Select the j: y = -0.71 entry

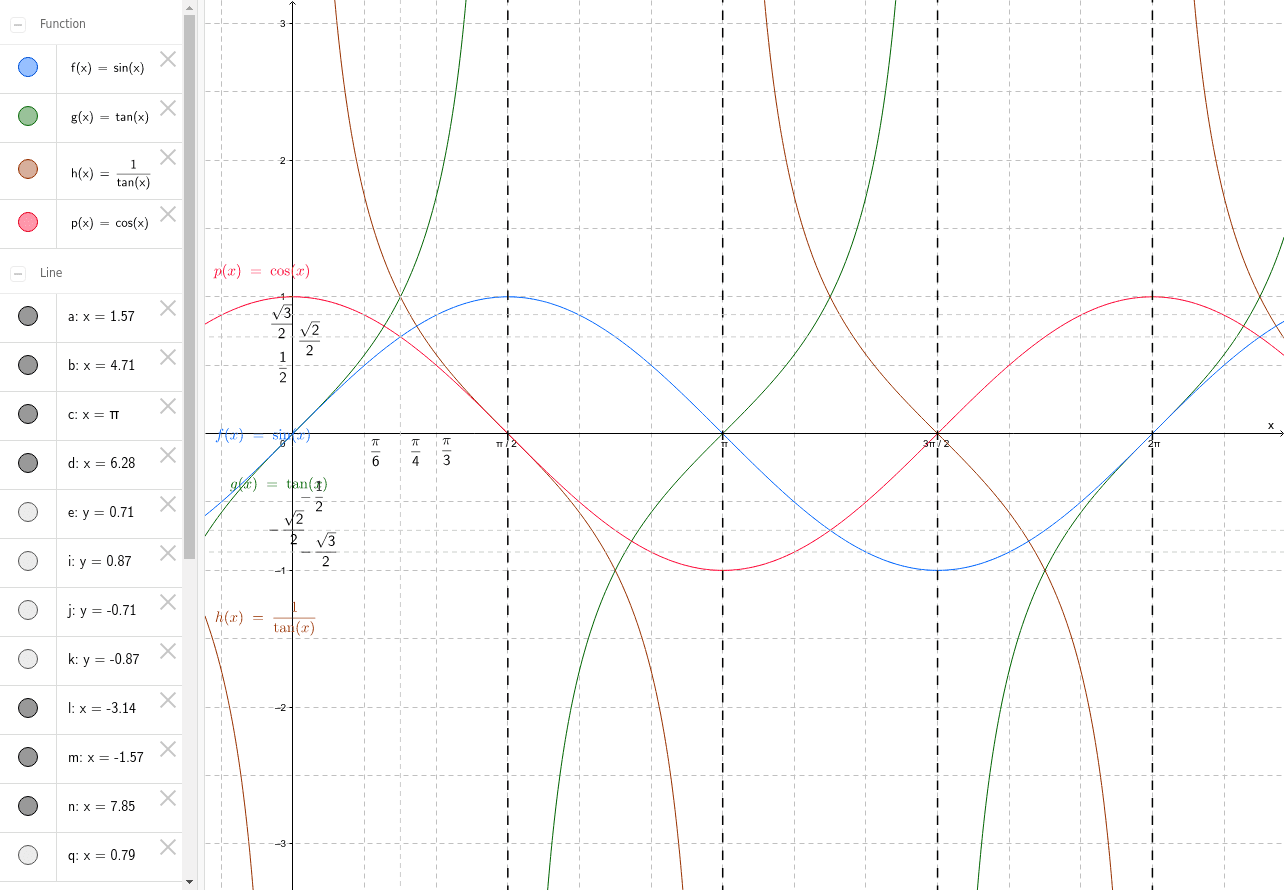pos(101,610)
